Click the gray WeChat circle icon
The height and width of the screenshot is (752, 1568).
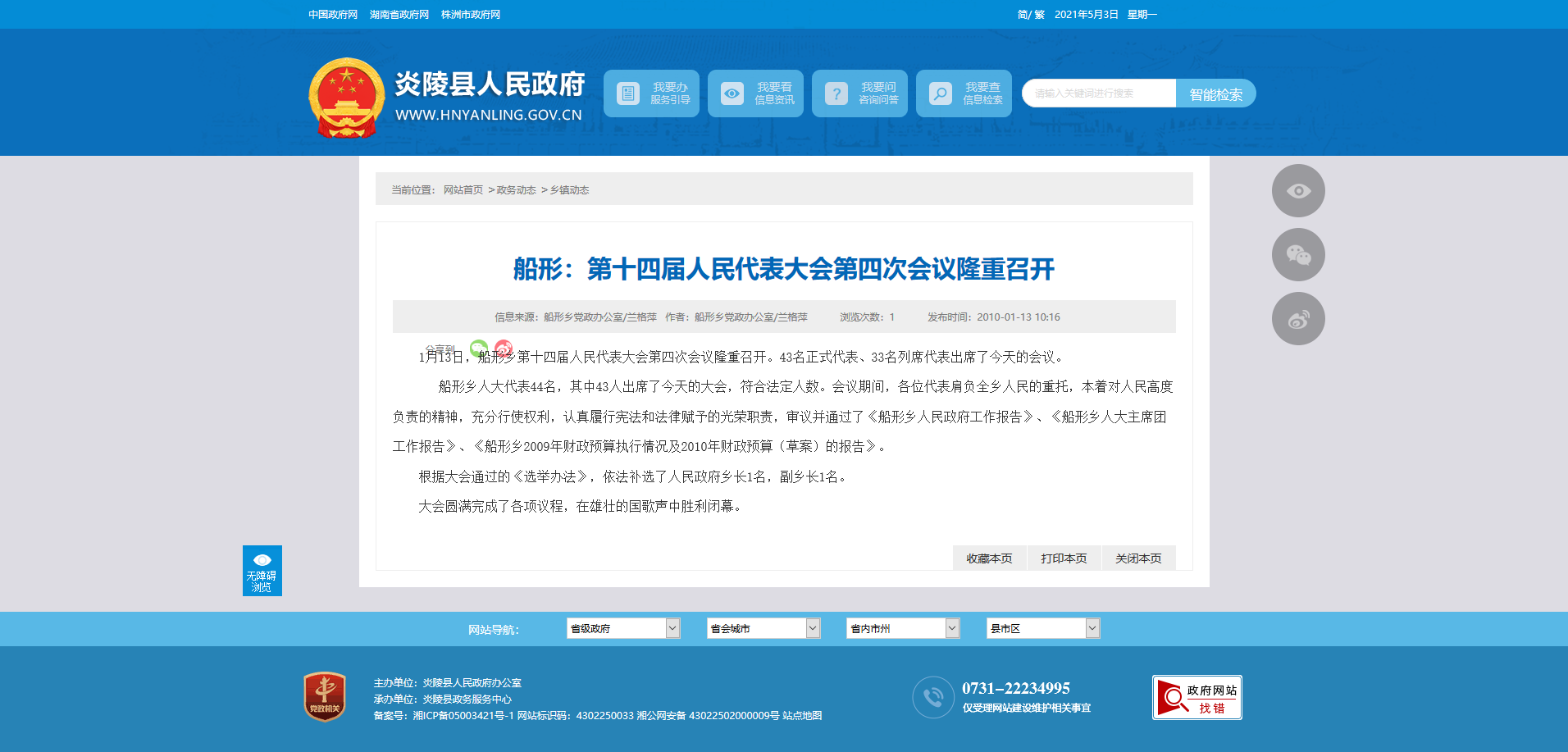point(1298,255)
